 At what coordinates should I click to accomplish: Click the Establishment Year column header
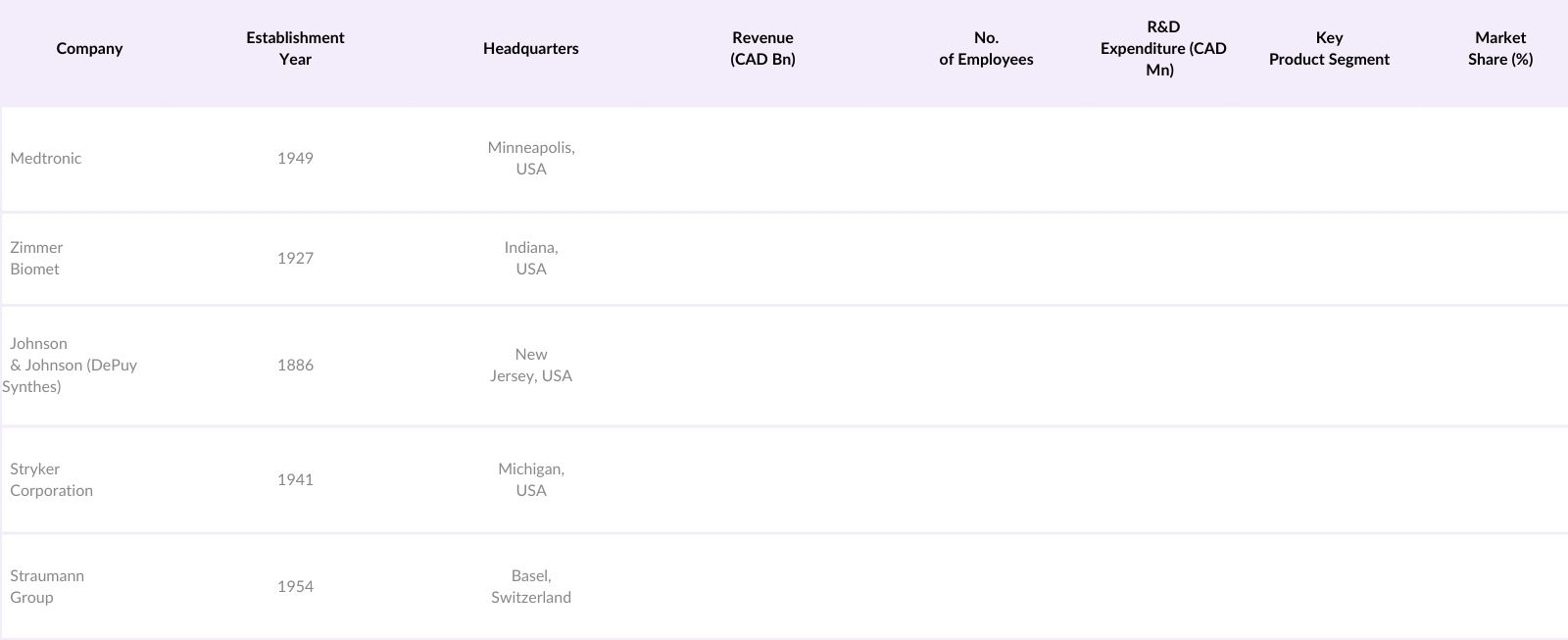[295, 49]
